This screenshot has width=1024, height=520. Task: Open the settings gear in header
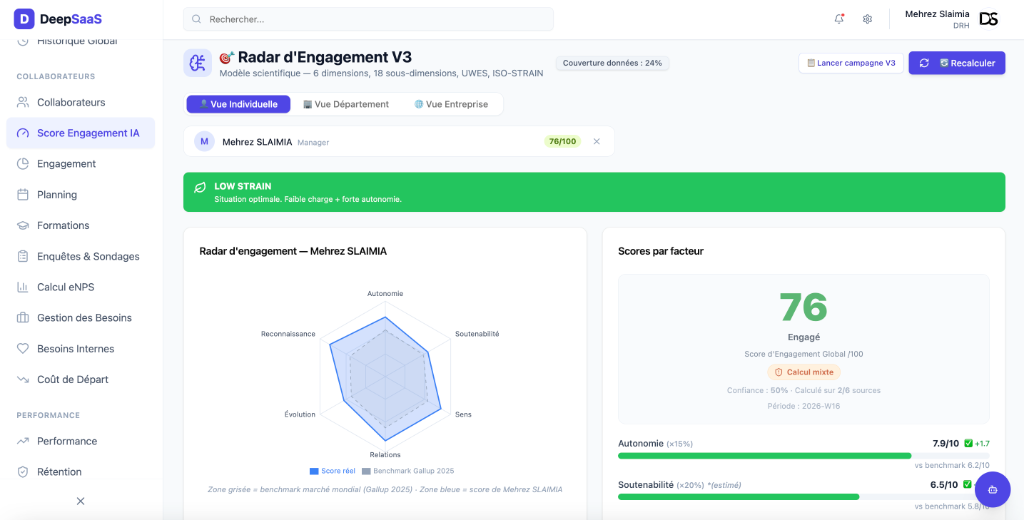point(867,19)
